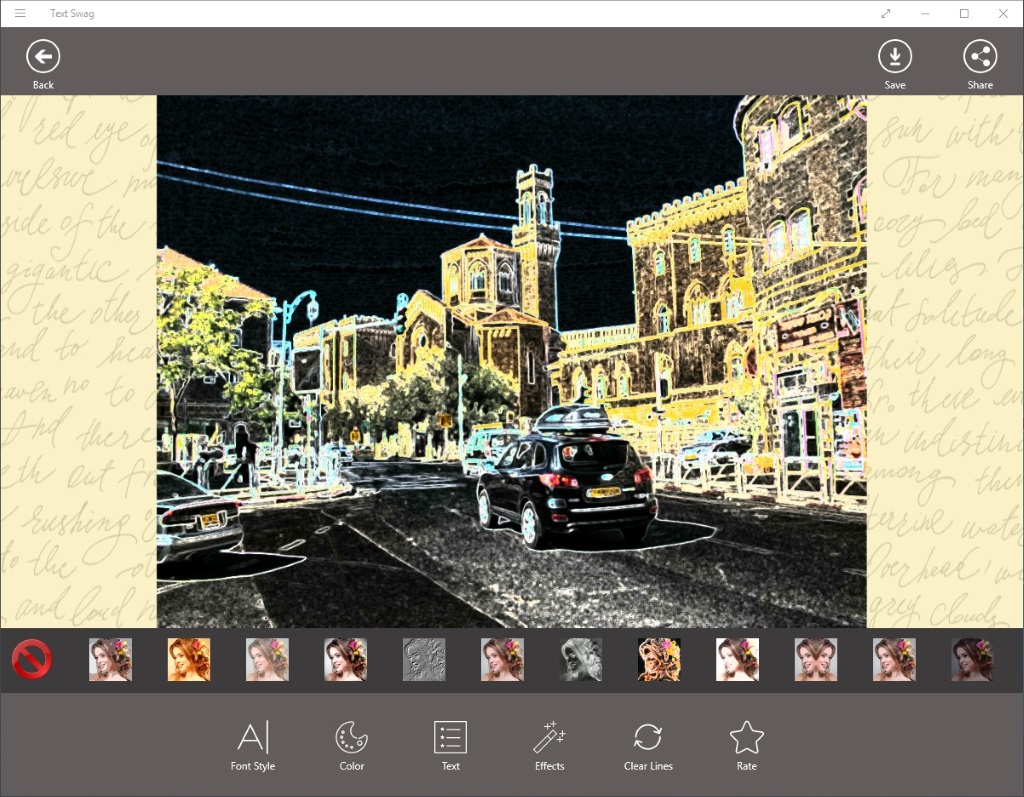Open the hamburger menu in title bar
1024x797 pixels.
tap(20, 13)
